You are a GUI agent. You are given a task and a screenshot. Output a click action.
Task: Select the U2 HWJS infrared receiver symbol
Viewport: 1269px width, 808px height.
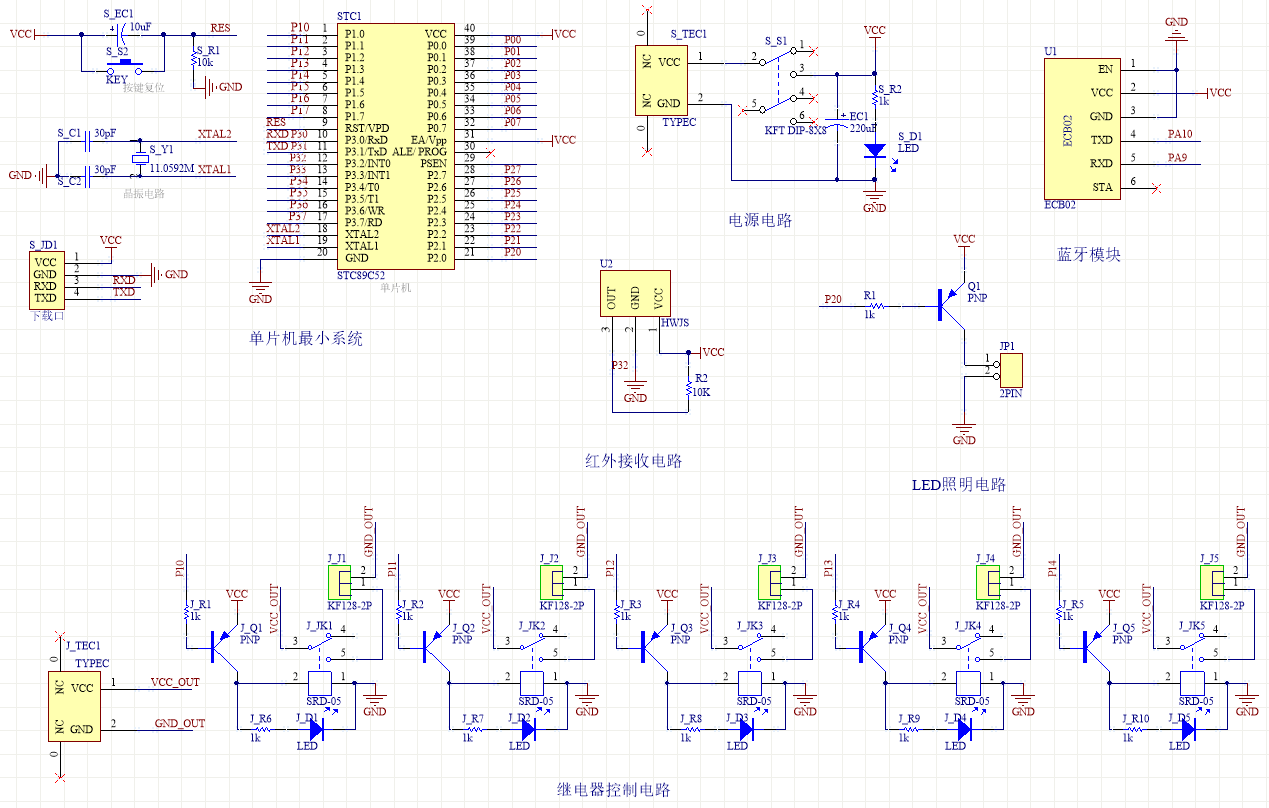(635, 294)
